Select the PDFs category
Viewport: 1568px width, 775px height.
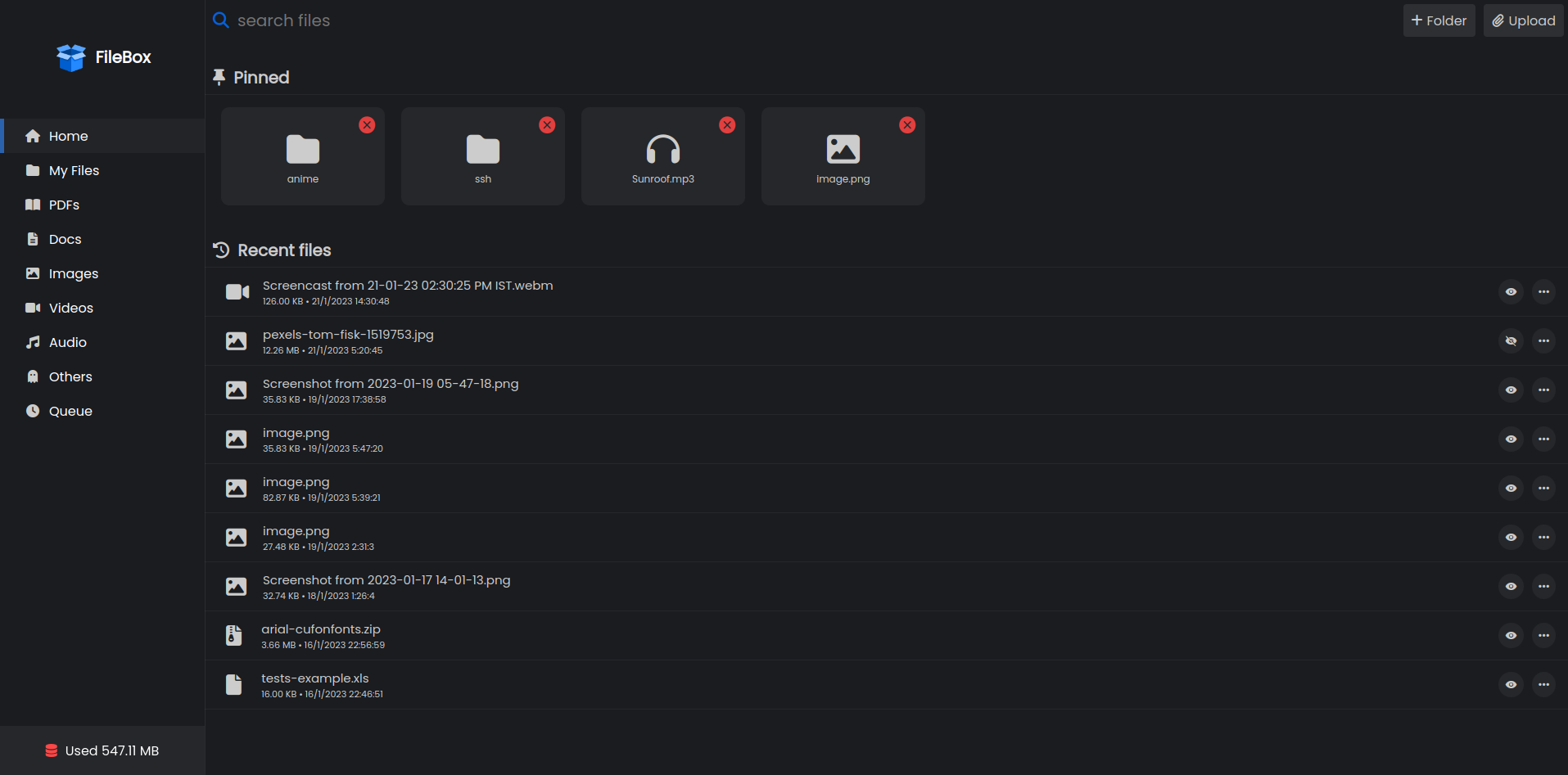click(64, 205)
